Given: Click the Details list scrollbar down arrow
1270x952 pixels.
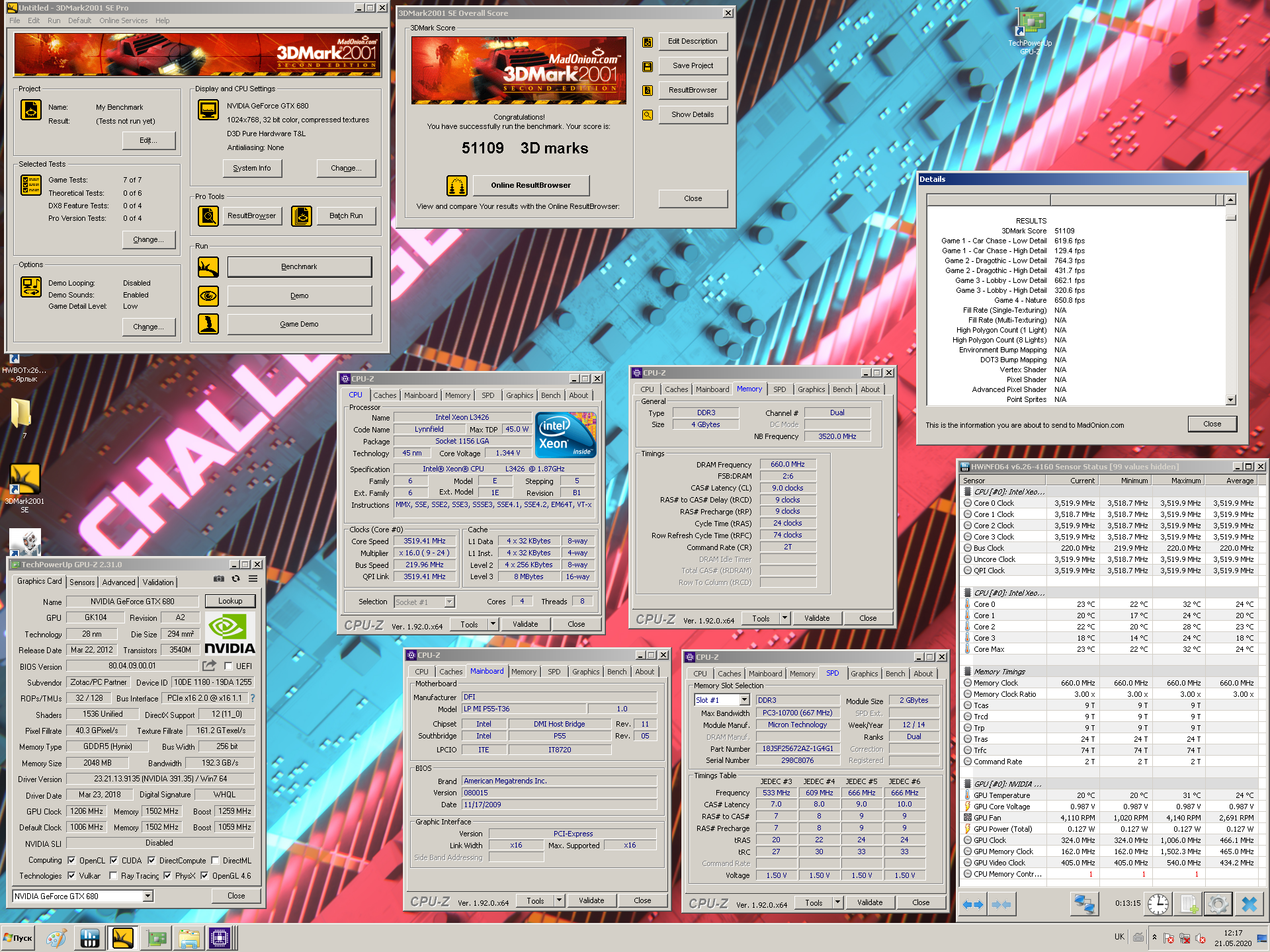Looking at the screenshot, I should [x=1231, y=400].
